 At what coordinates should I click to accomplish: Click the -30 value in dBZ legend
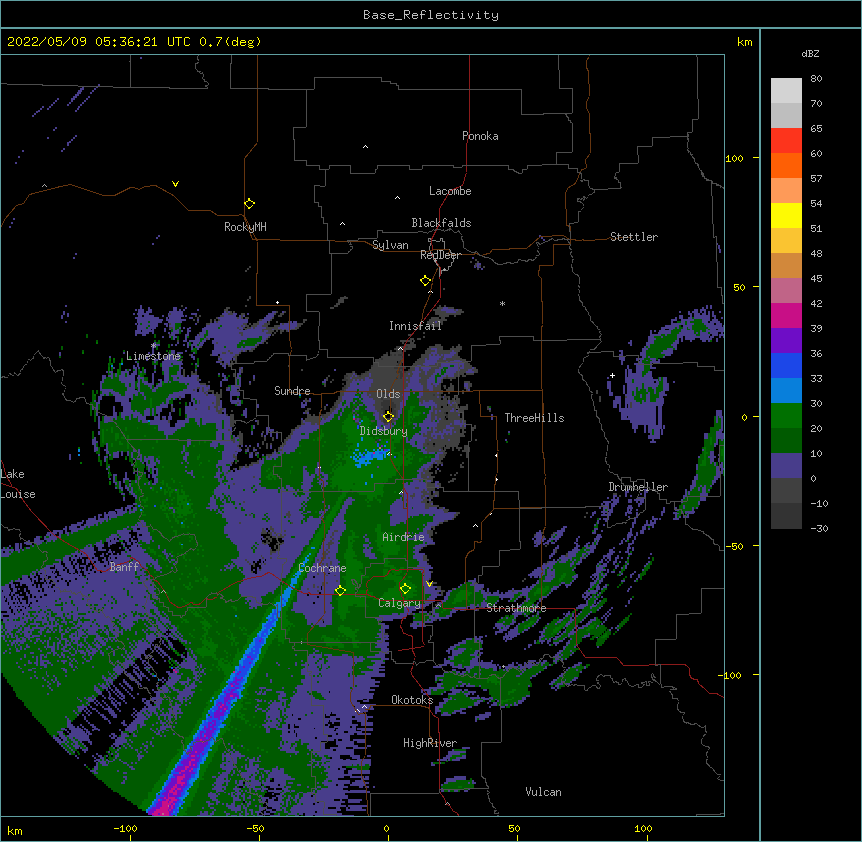coord(819,528)
